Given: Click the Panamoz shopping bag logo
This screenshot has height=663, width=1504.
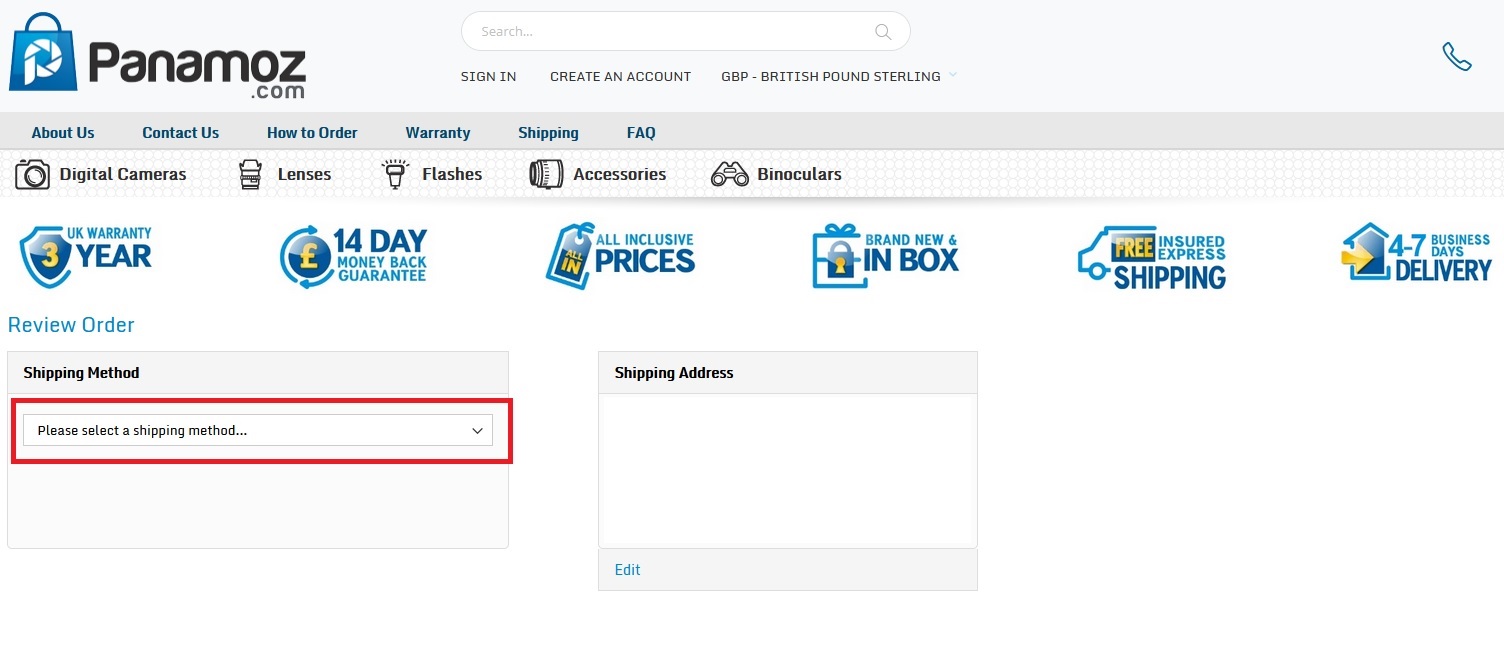Looking at the screenshot, I should tap(43, 52).
